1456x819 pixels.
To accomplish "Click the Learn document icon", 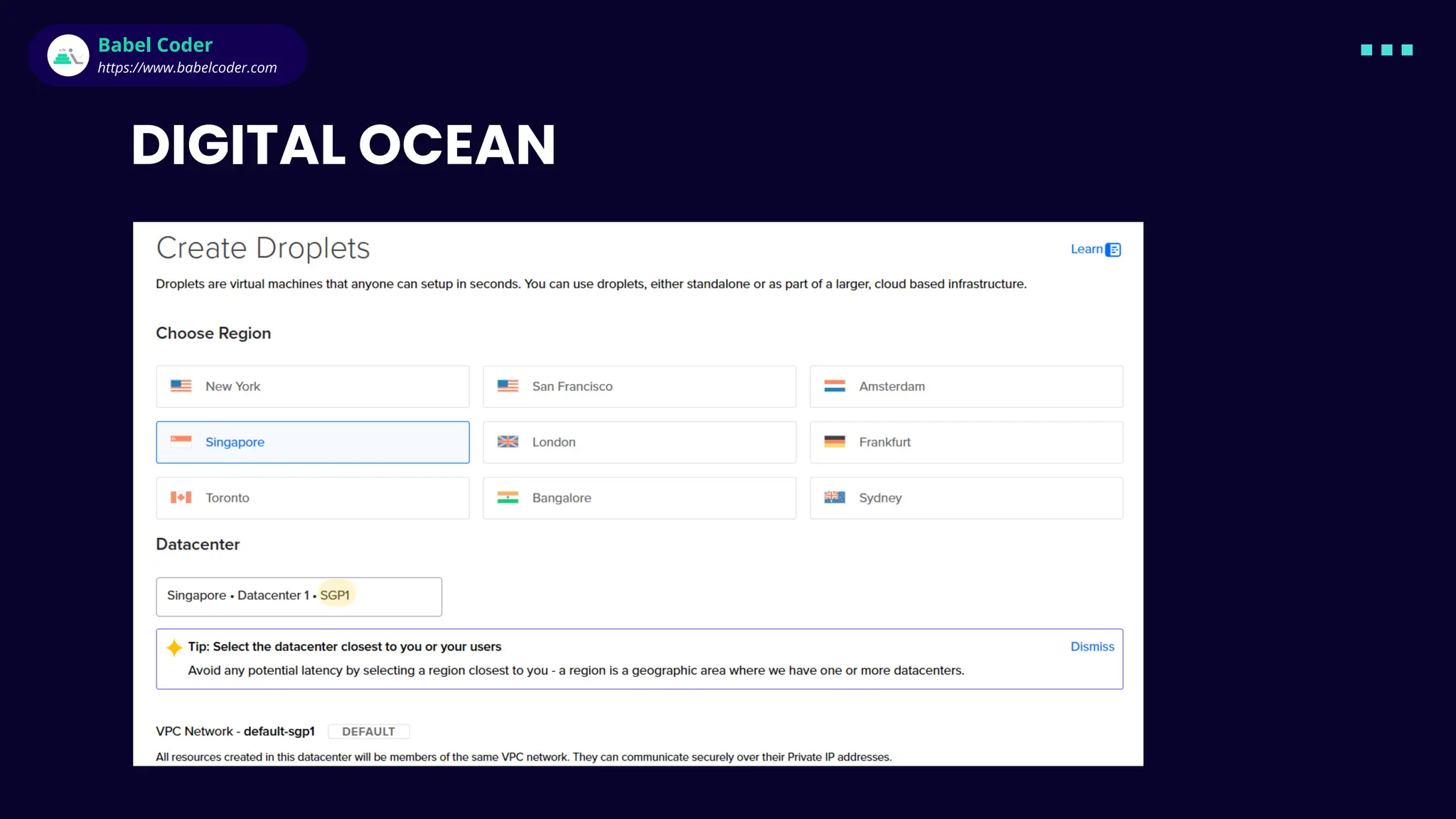I will tap(1113, 250).
